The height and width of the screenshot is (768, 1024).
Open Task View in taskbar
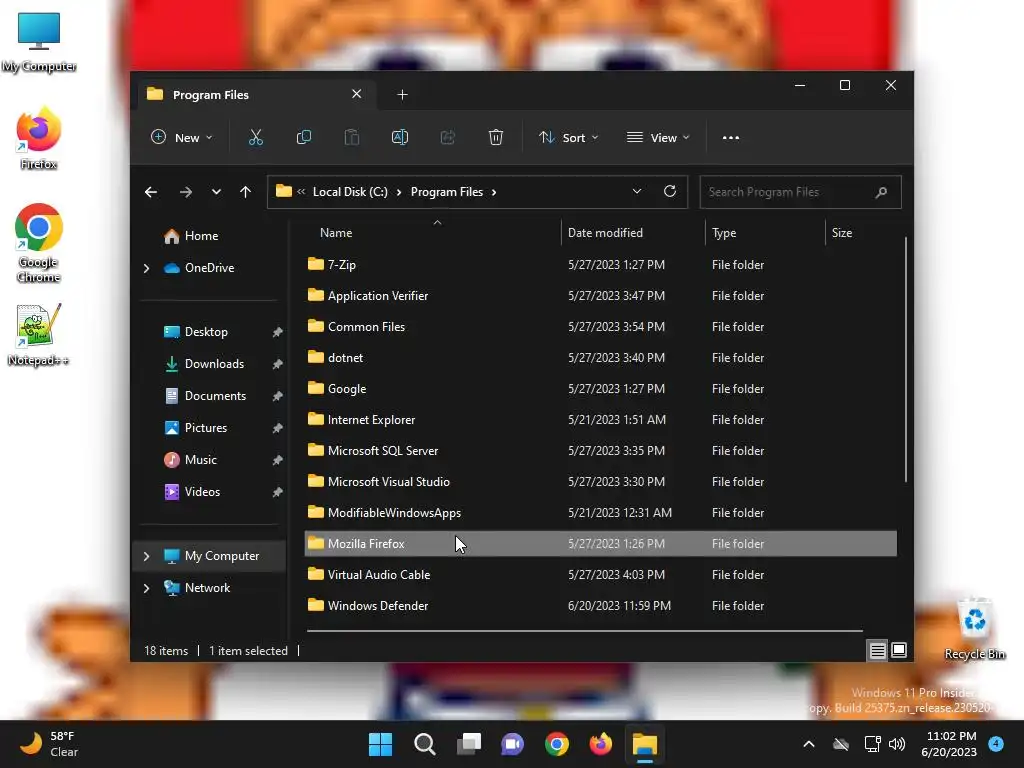469,744
